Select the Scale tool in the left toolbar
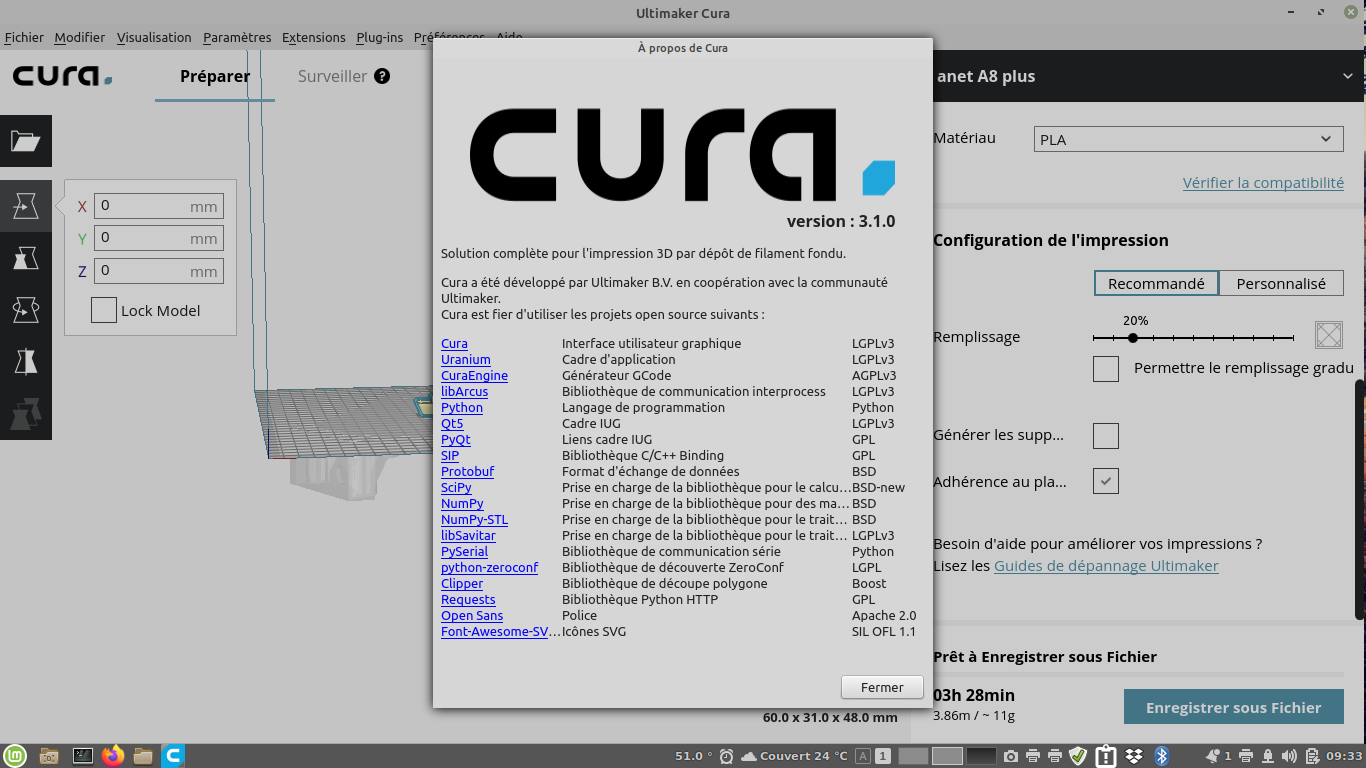This screenshot has width=1366, height=768. pos(26,259)
